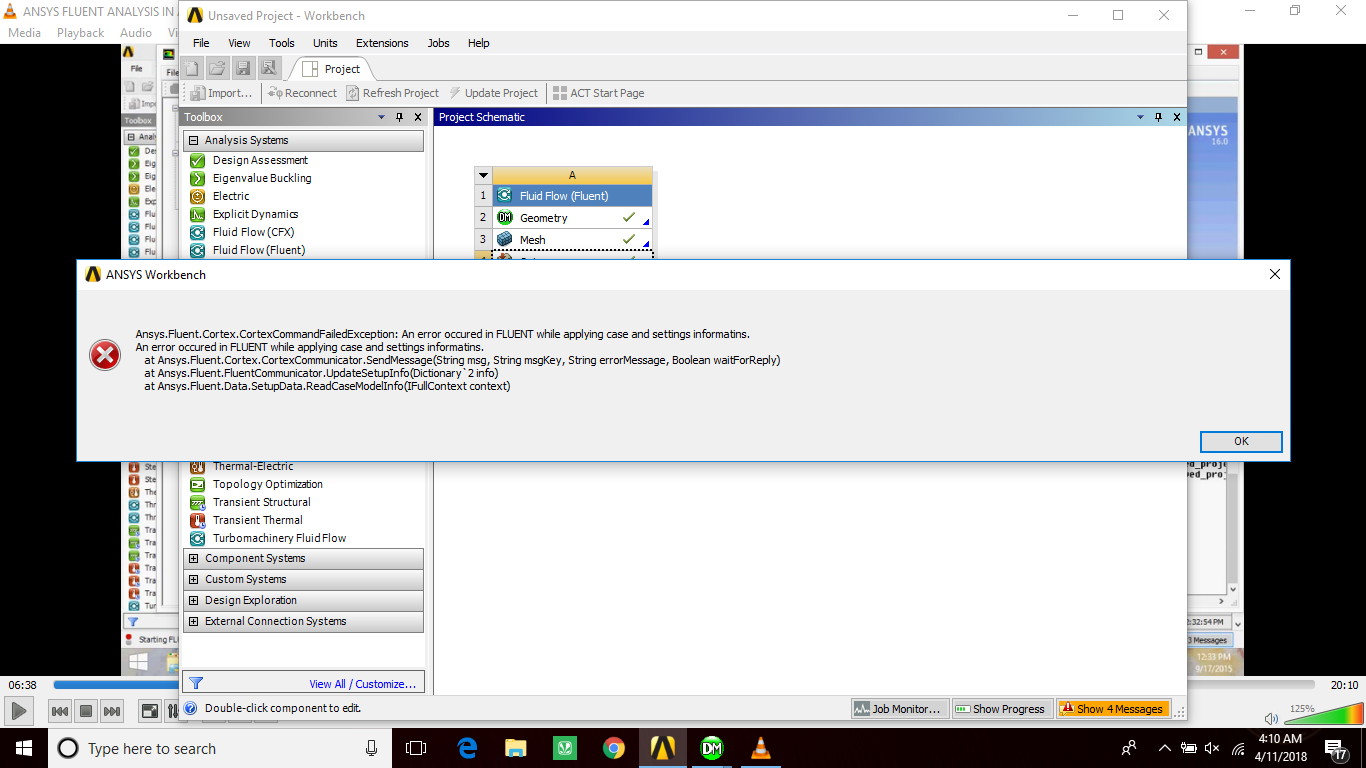This screenshot has width=1366, height=768.
Task: Click the VLC play button
Action: 19,711
